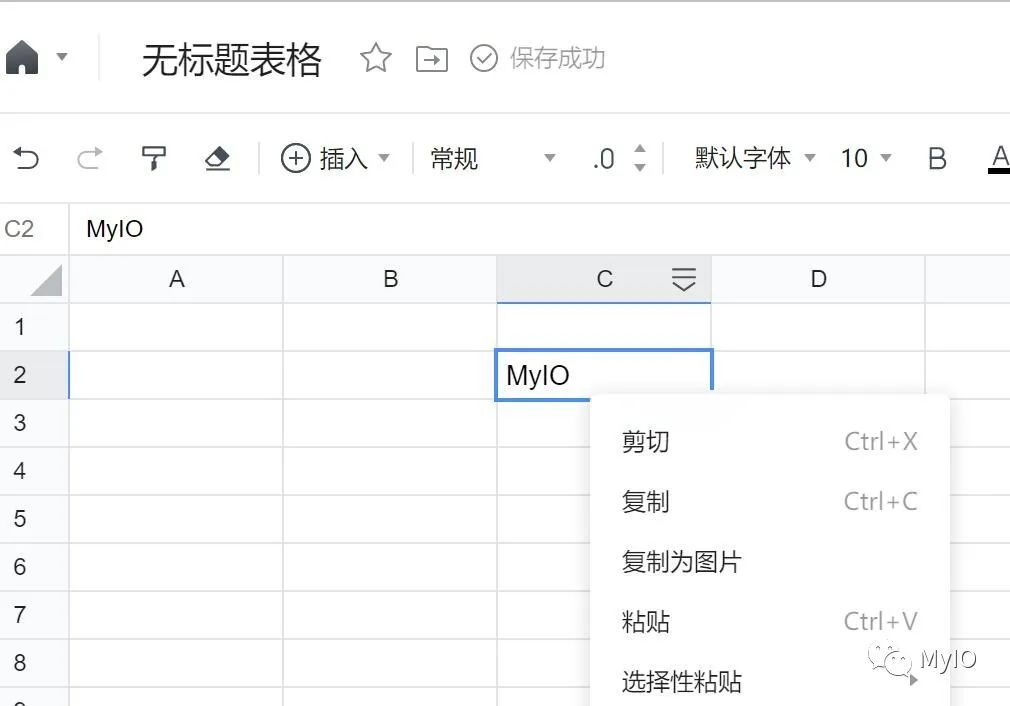Choose 剪切 from the context menu
This screenshot has width=1010, height=706.
tap(645, 441)
